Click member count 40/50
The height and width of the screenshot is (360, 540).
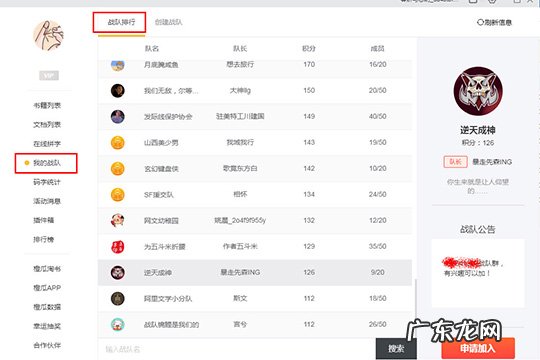[377, 116]
